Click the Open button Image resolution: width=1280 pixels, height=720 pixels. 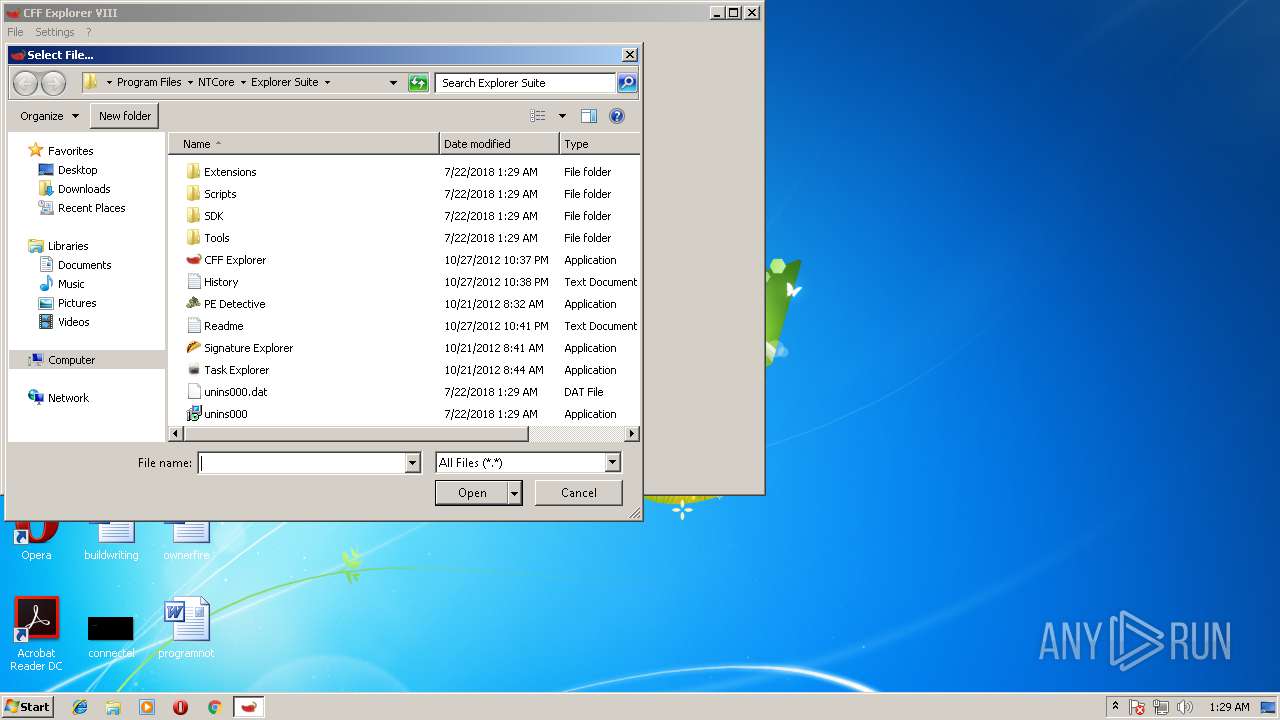tap(472, 493)
